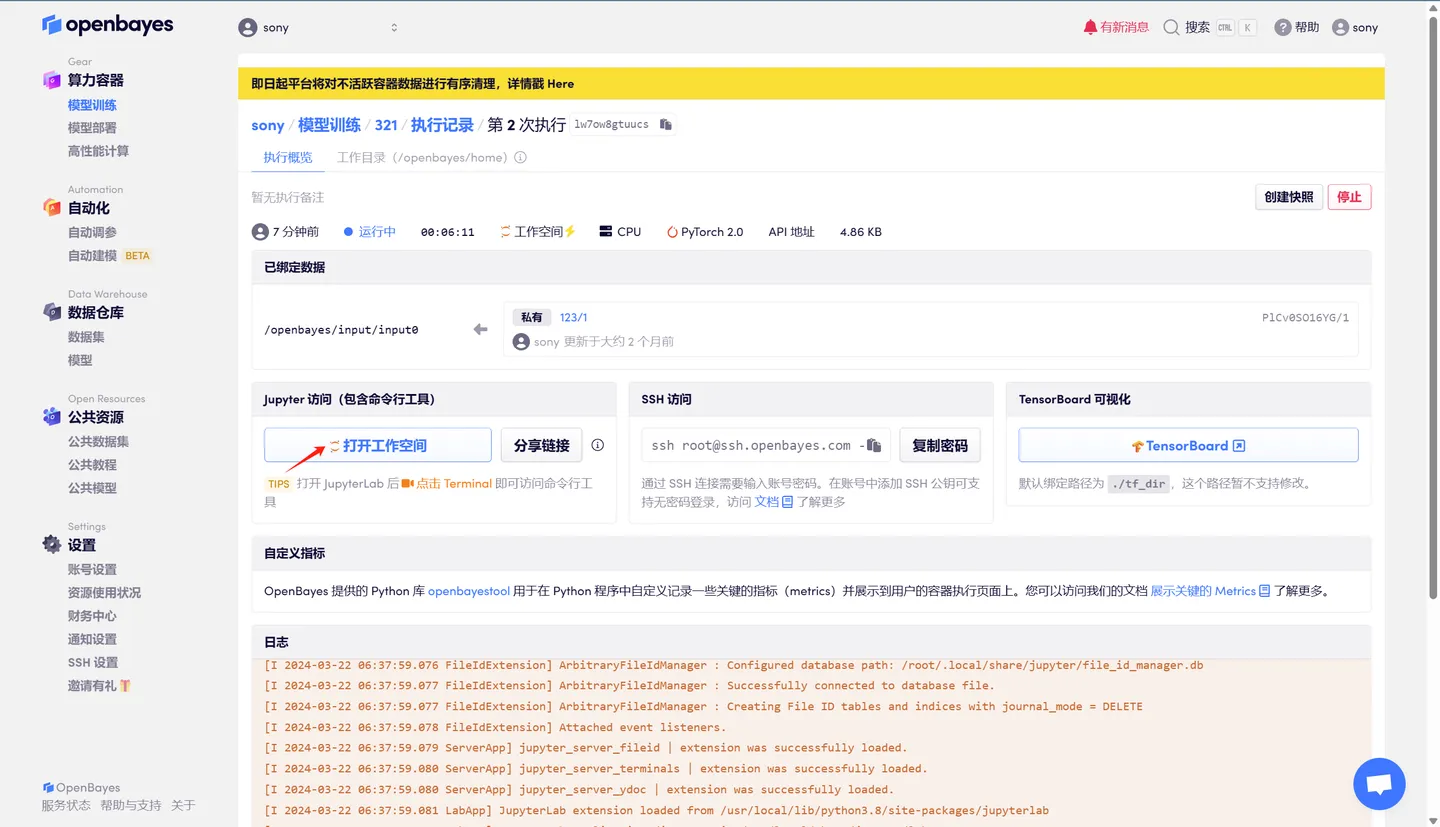Open 帮助 from the top bar
Image resolution: width=1440 pixels, height=827 pixels.
point(1296,27)
